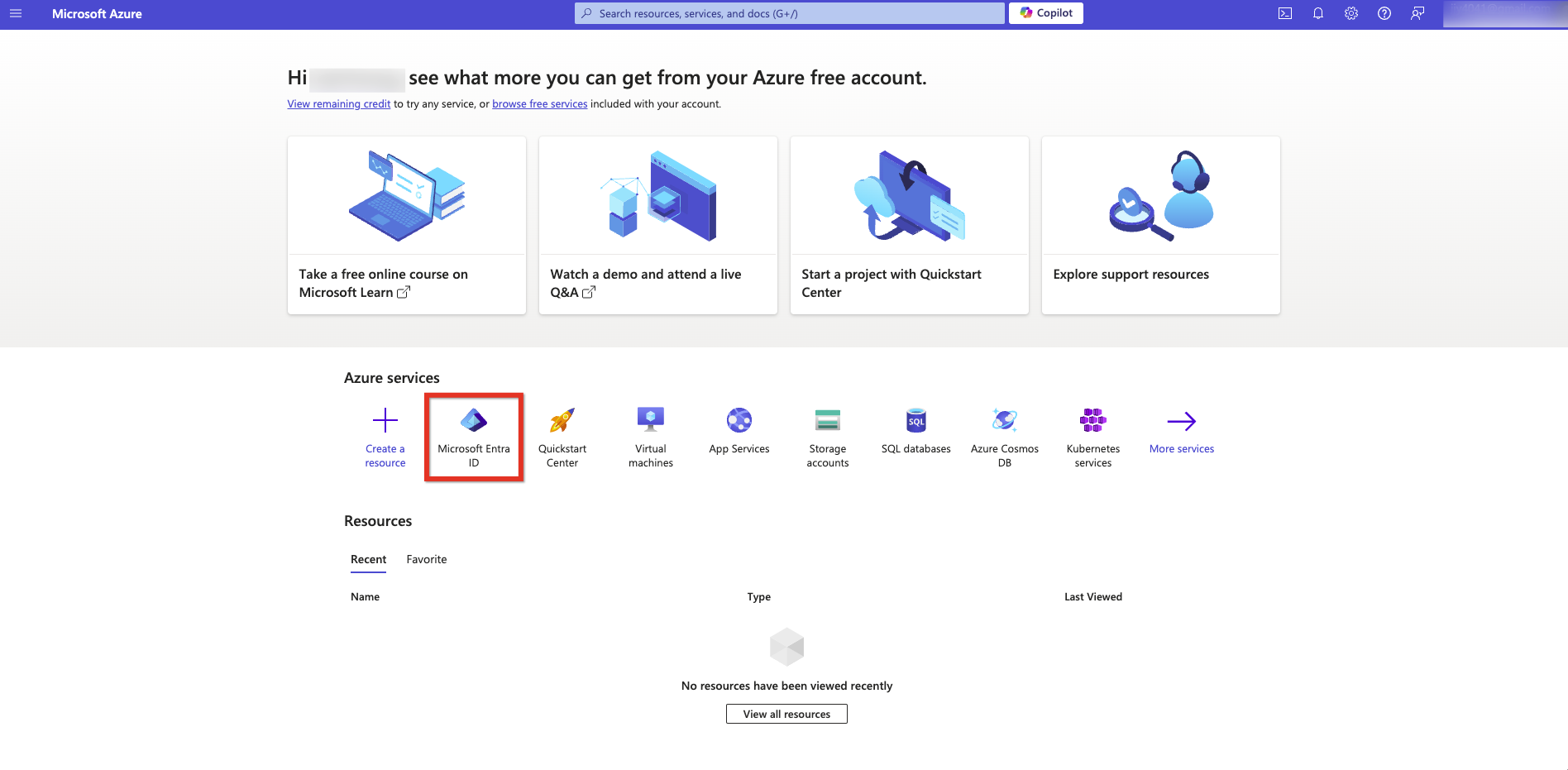The image size is (1568, 770).
Task: Click the 'Azure services' section heading
Action: tap(392, 378)
